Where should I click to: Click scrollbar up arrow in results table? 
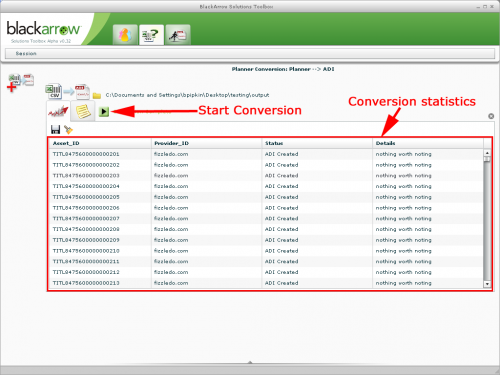(x=487, y=153)
